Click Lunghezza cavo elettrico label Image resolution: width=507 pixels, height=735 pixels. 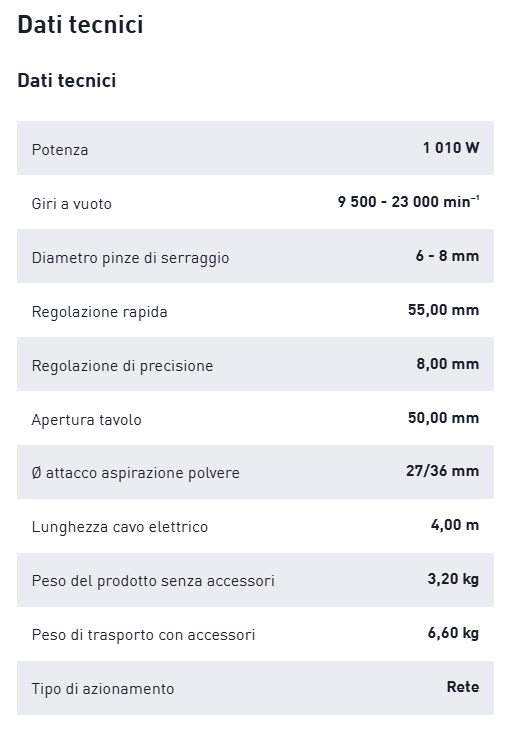coord(119,527)
